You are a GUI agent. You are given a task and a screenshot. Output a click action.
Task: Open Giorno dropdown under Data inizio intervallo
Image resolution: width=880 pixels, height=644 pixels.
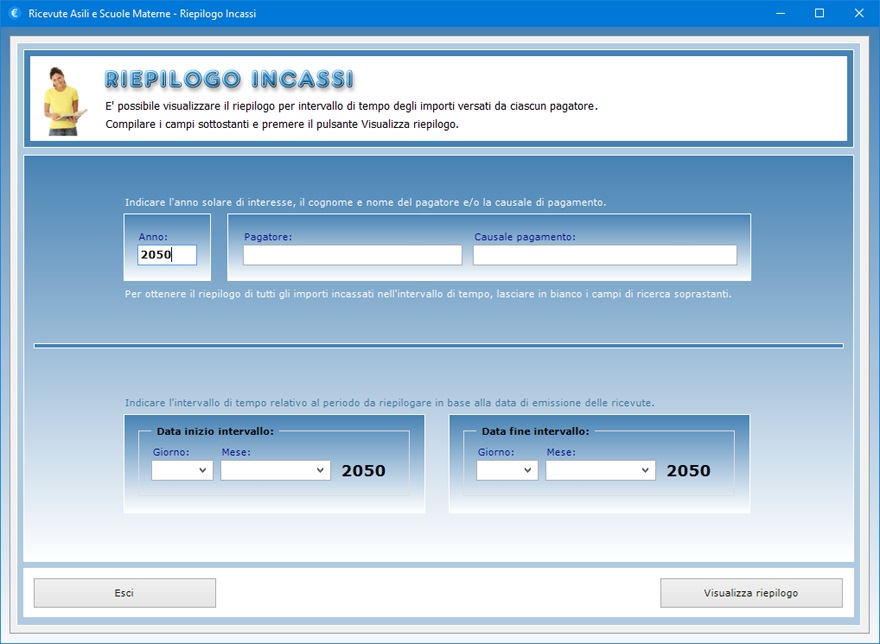tap(182, 470)
